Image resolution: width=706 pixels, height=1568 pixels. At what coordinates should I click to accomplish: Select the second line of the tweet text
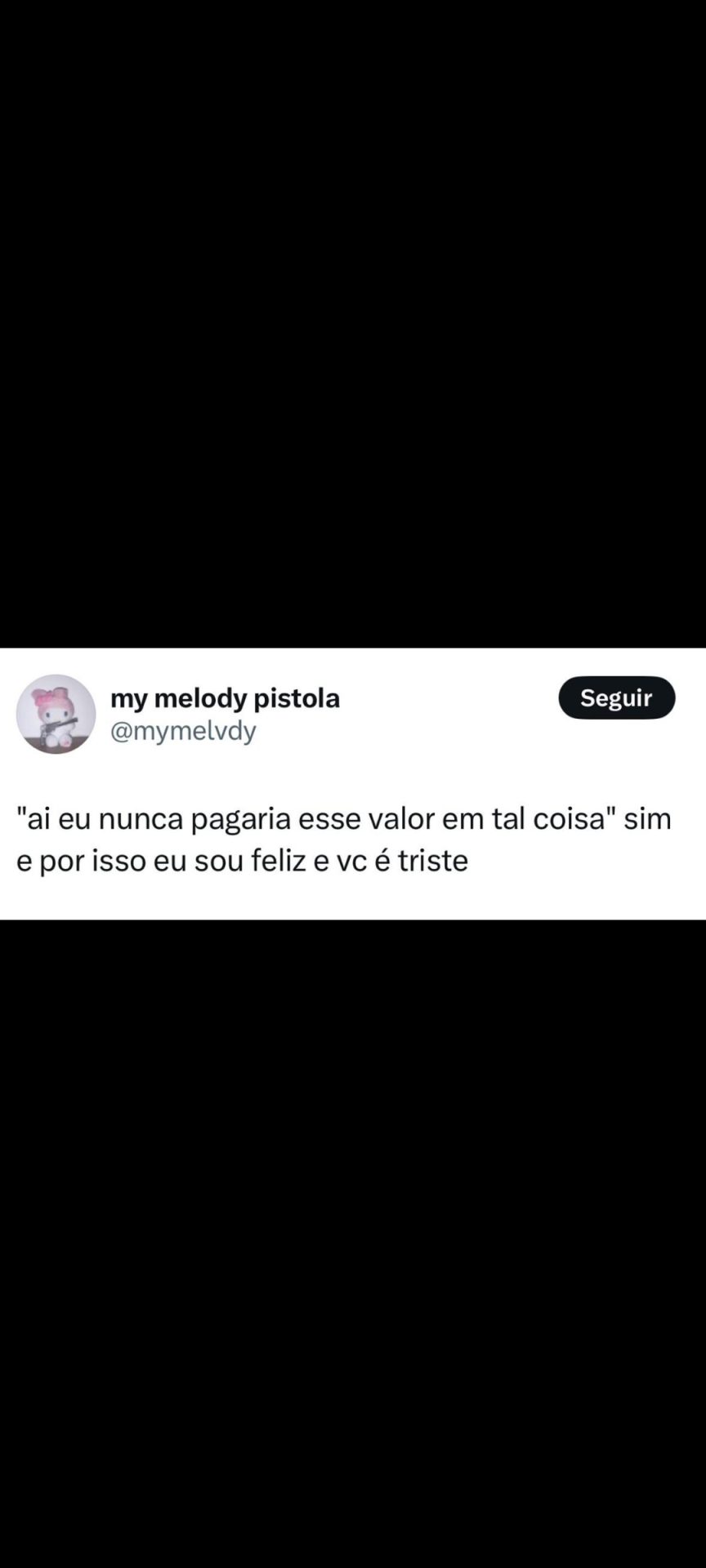242,860
